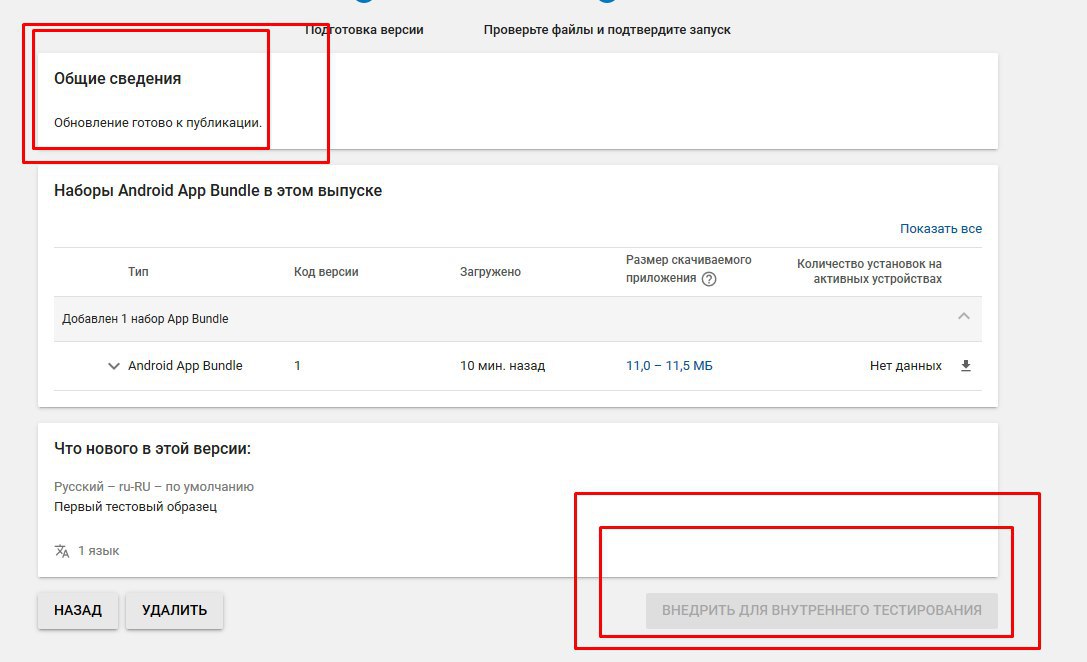
Task: Click the Размер скачиваемого приложения column header
Action: tap(688, 269)
